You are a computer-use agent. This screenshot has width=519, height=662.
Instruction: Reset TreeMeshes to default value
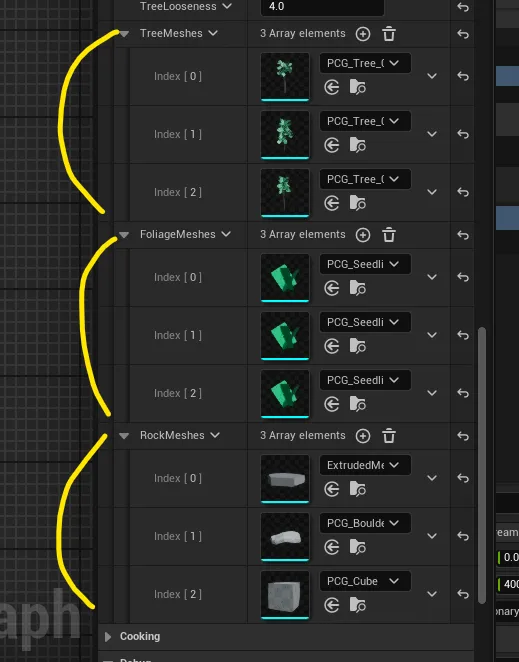(463, 34)
